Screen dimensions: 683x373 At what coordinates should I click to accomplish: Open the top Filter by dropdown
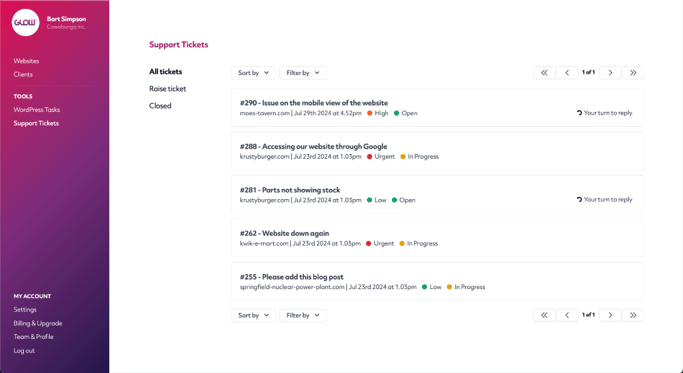(303, 73)
